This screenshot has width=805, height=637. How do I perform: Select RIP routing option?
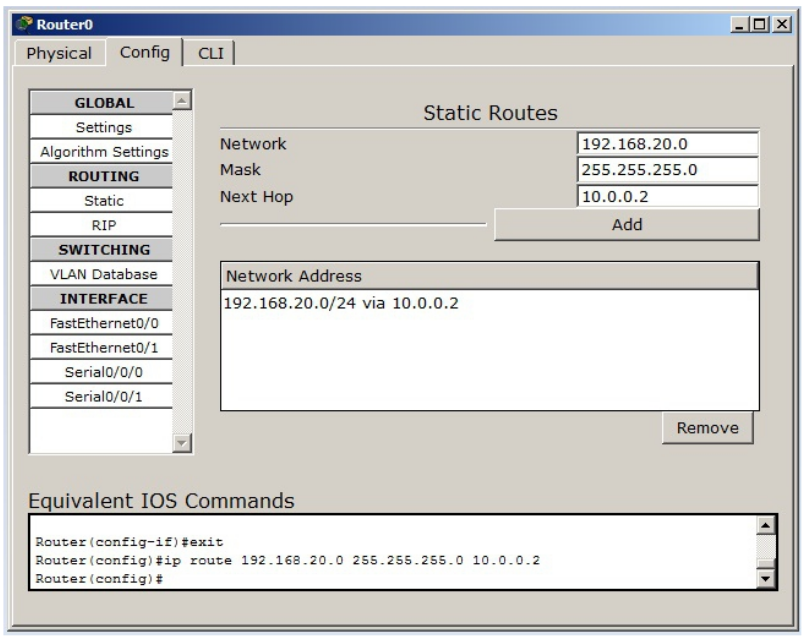(x=103, y=225)
